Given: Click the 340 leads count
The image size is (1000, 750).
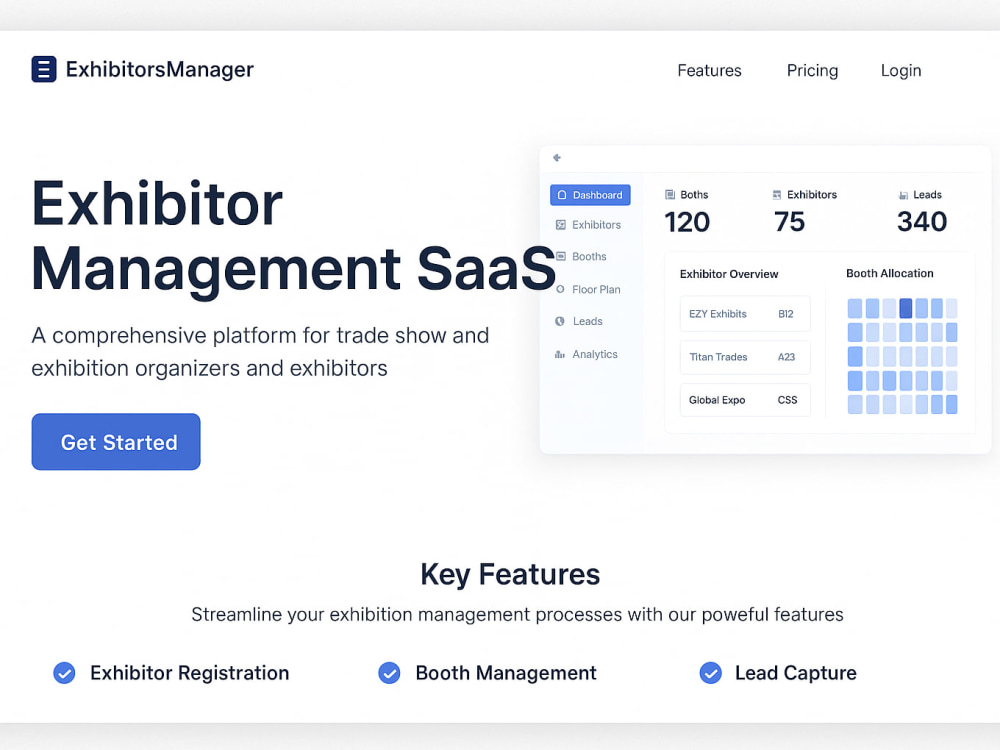Looking at the screenshot, I should pyautogui.click(x=922, y=222).
